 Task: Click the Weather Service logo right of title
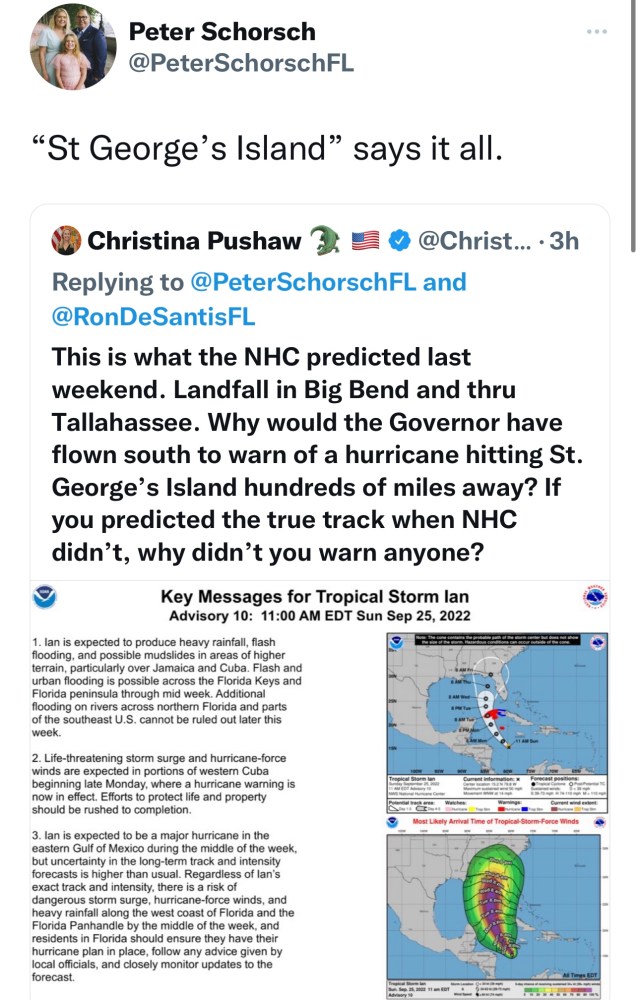point(594,597)
